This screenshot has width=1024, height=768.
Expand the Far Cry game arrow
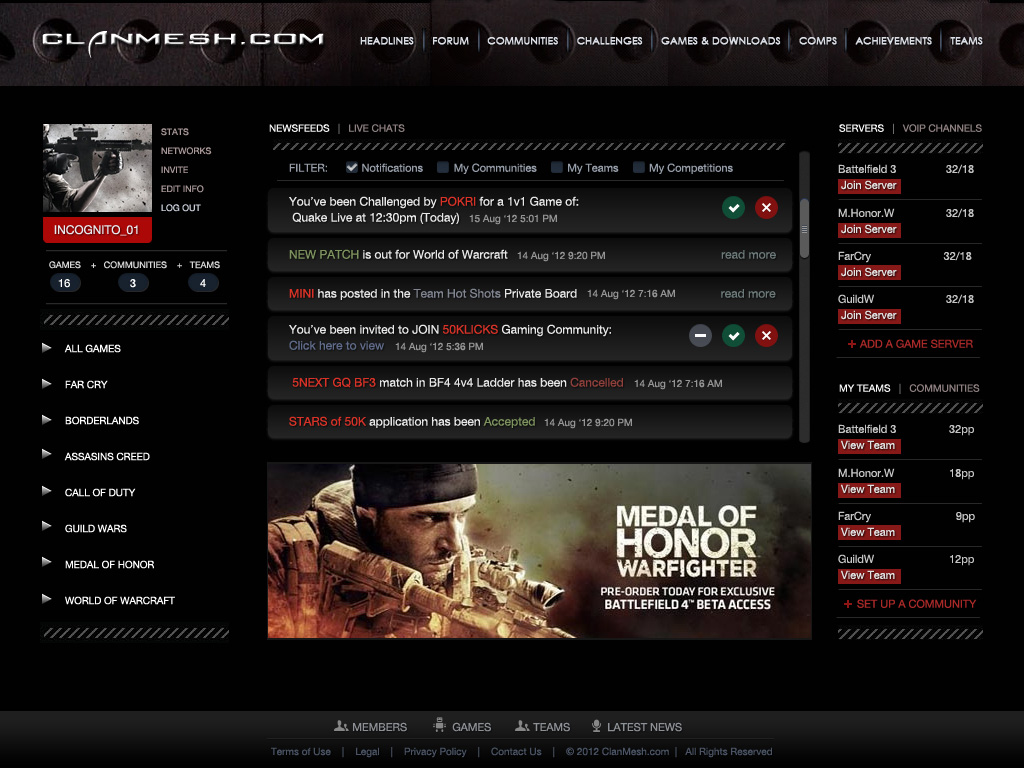(47, 384)
